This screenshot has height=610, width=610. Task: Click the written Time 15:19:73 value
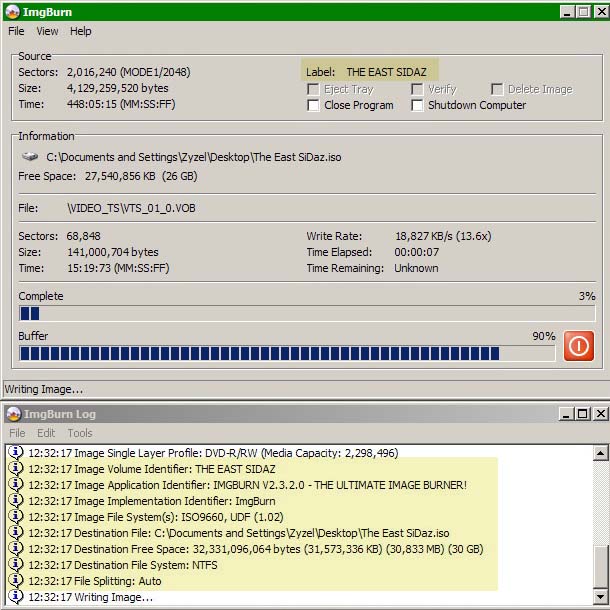pos(118,268)
